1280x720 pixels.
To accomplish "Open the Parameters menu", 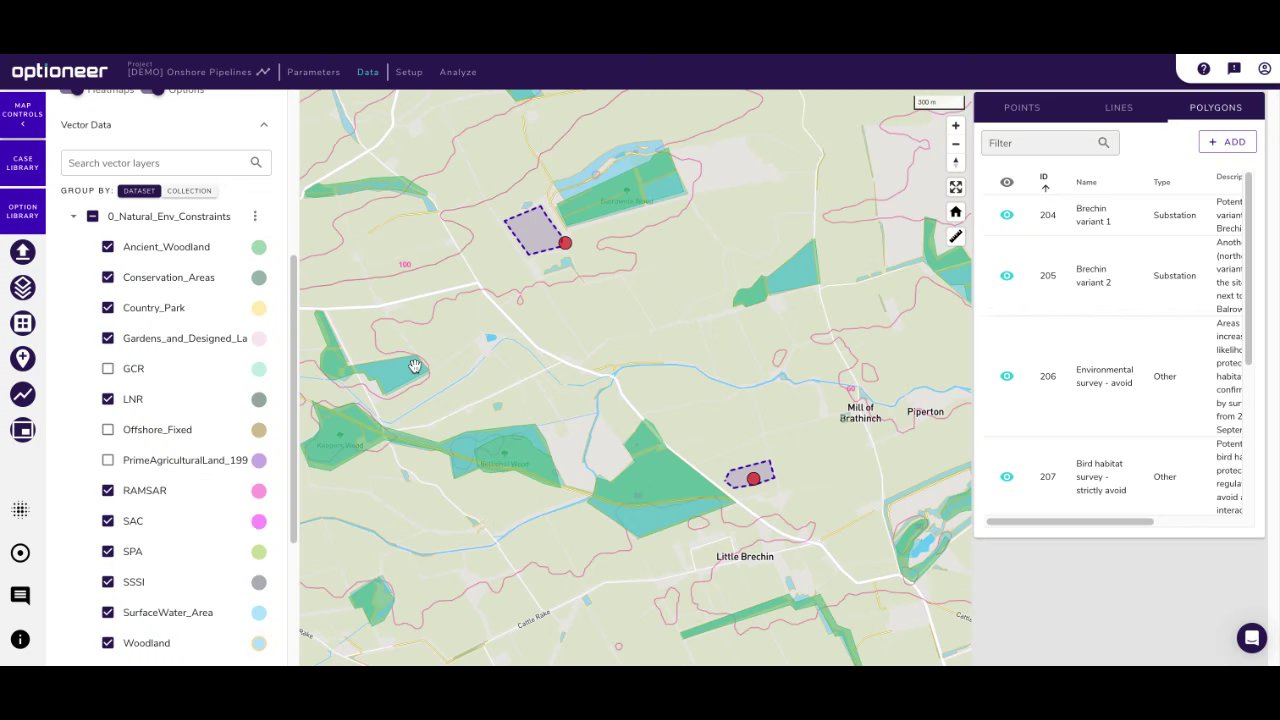I will point(313,72).
